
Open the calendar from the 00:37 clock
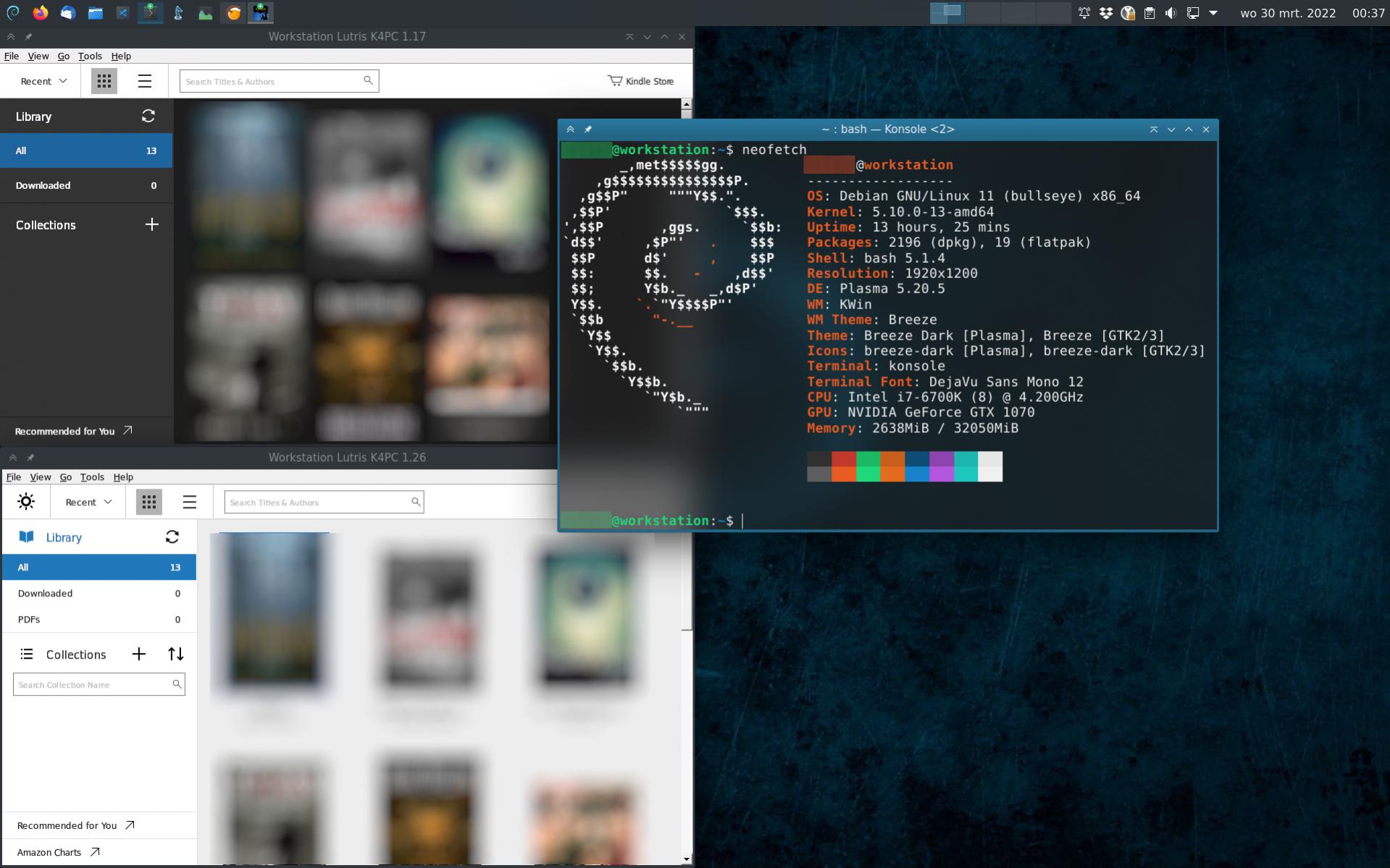(1368, 12)
